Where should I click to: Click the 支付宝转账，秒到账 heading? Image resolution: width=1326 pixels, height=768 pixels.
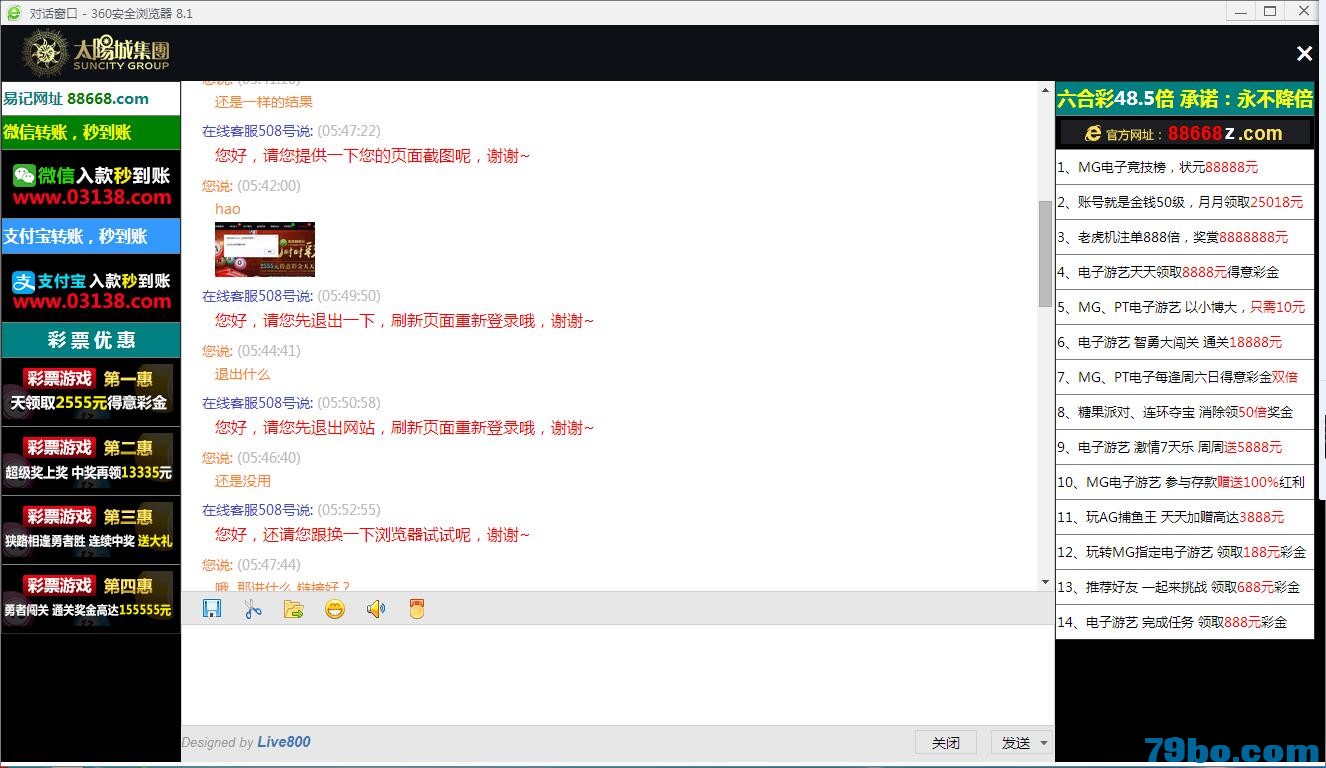(x=91, y=237)
